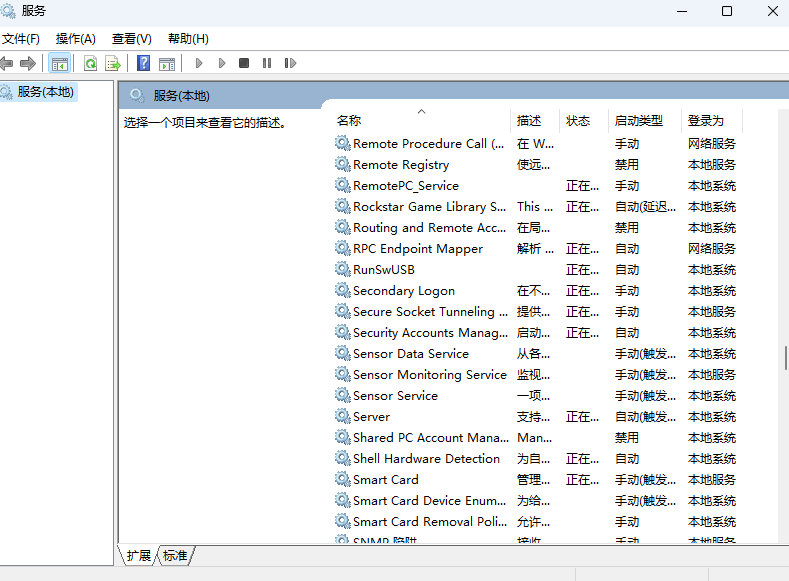Click the 服务 app icon in title bar
The image size is (789, 581).
tap(7, 10)
